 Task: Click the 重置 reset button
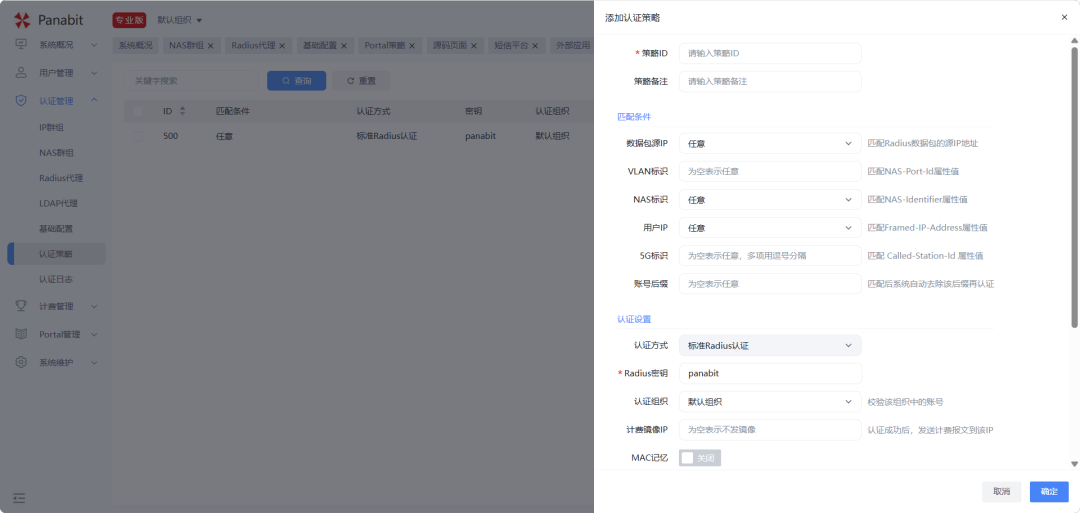[x=361, y=81]
